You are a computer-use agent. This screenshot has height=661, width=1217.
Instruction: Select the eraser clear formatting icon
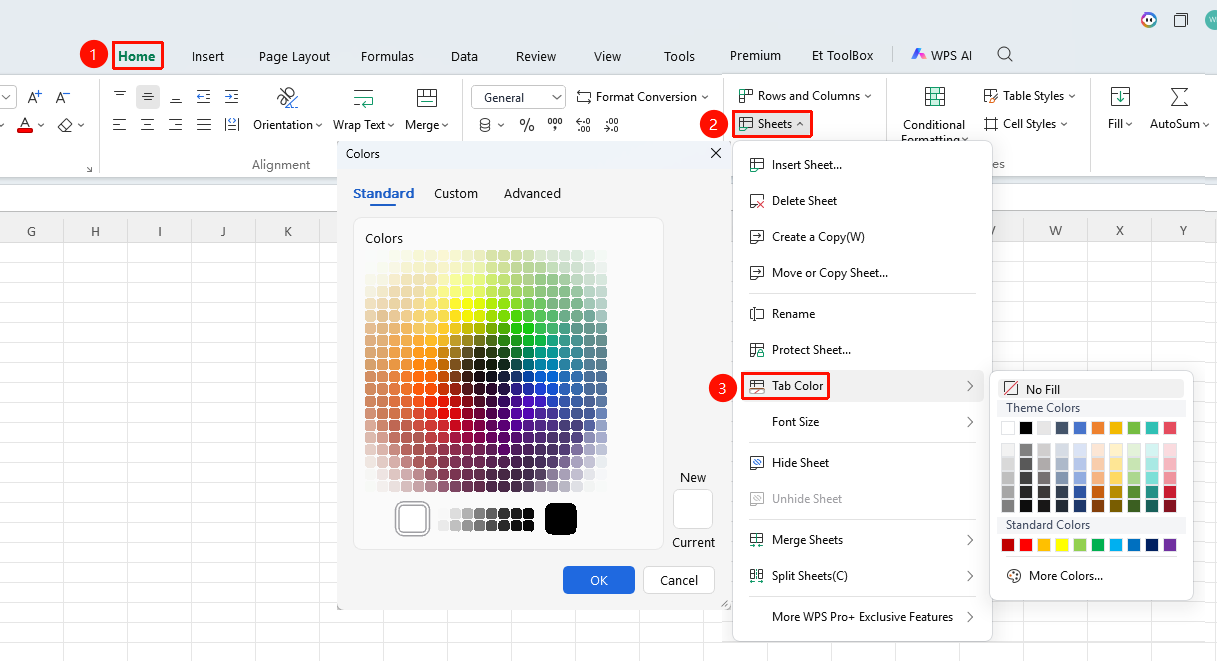pyautogui.click(x=65, y=125)
